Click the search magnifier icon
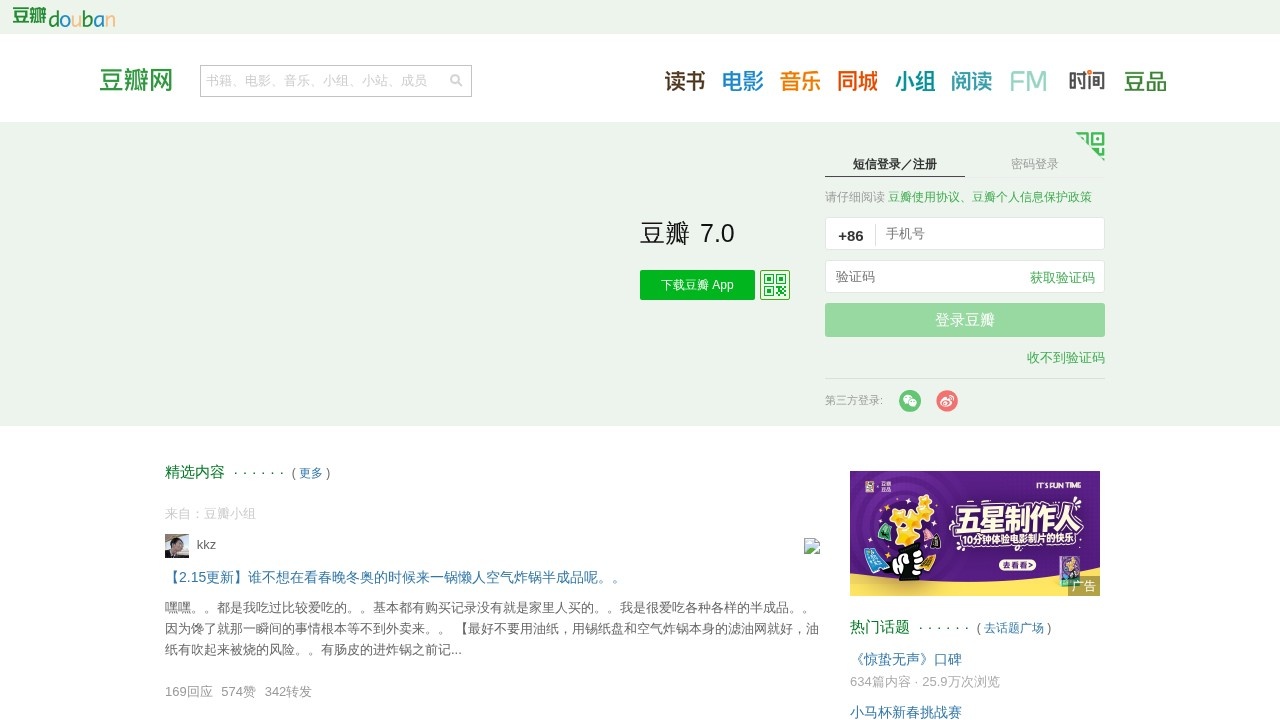The width and height of the screenshot is (1280, 720). (x=456, y=80)
